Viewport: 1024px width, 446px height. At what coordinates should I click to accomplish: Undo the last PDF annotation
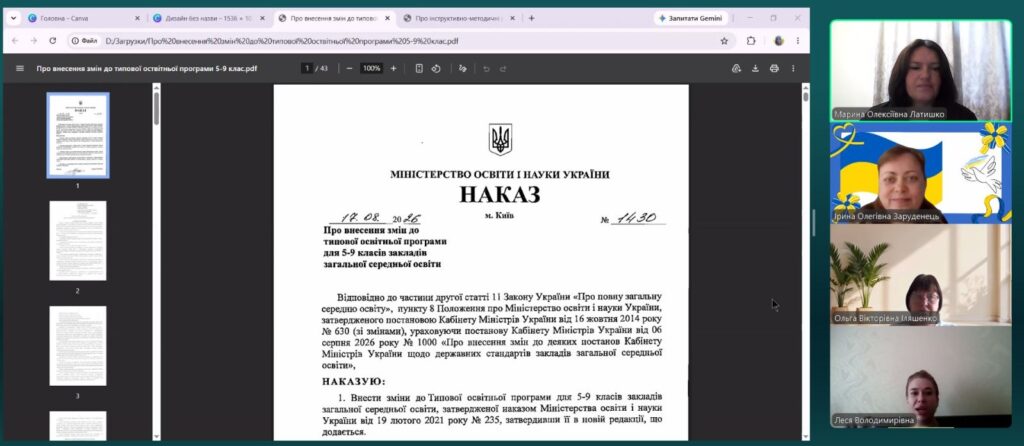[486, 68]
